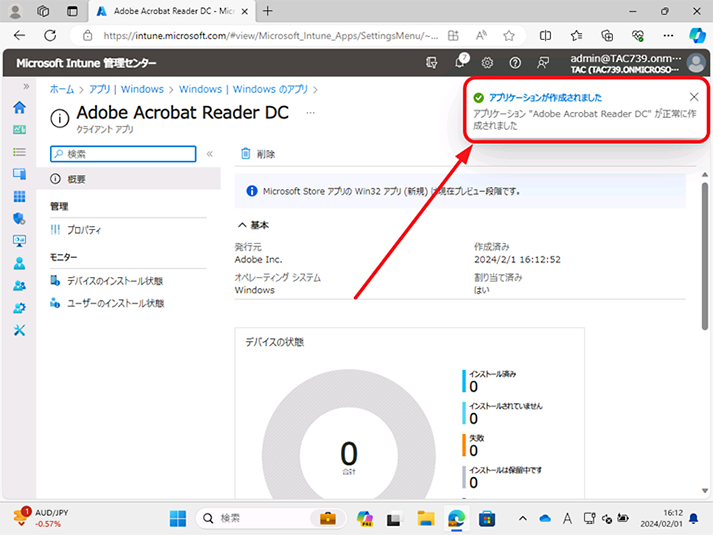Add page to favorites star icon
This screenshot has height=535, width=713.
click(509, 35)
